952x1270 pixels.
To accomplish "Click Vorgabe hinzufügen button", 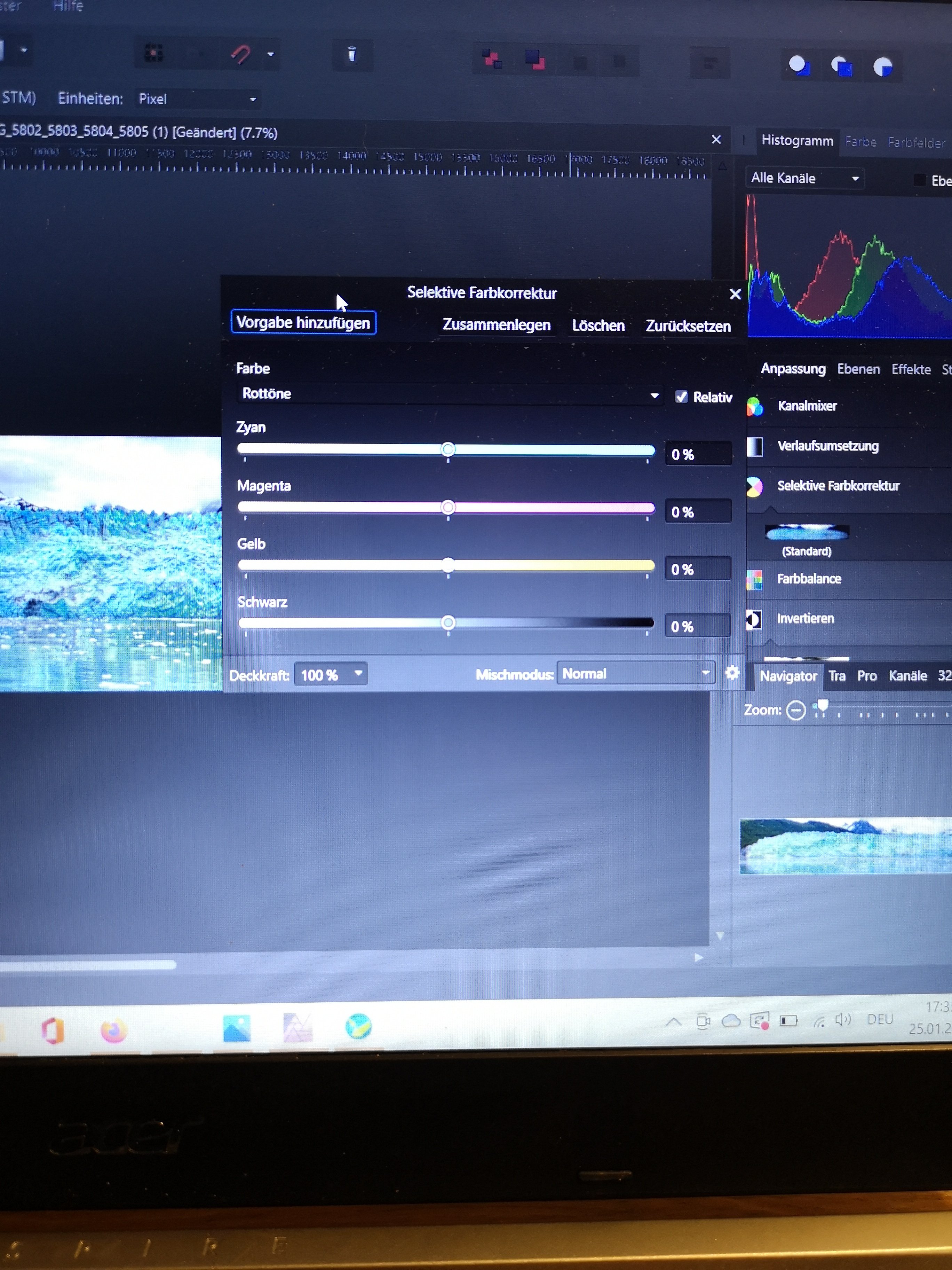I will [303, 323].
